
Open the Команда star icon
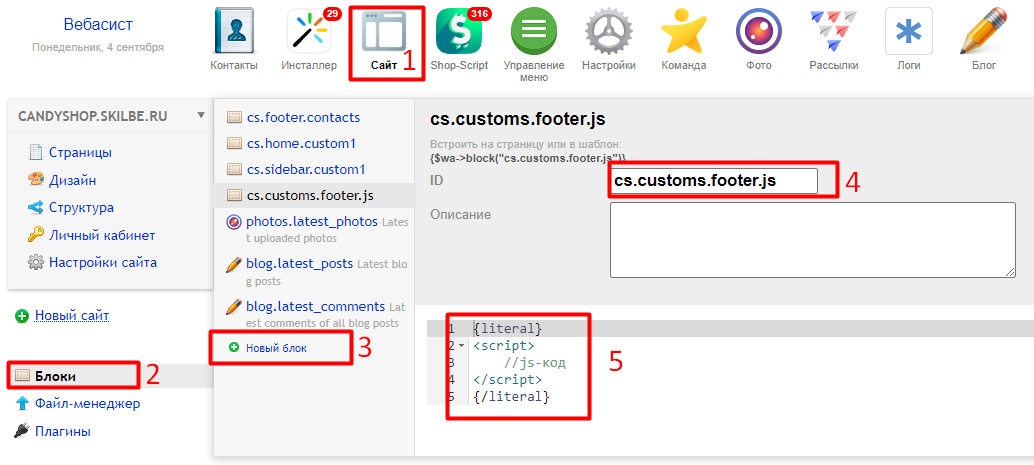(684, 33)
